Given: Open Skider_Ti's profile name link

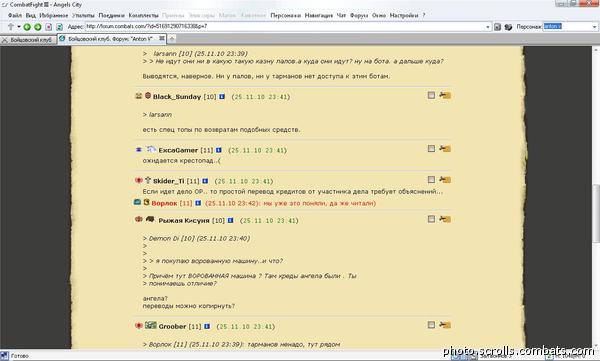Looking at the screenshot, I should pos(169,181).
